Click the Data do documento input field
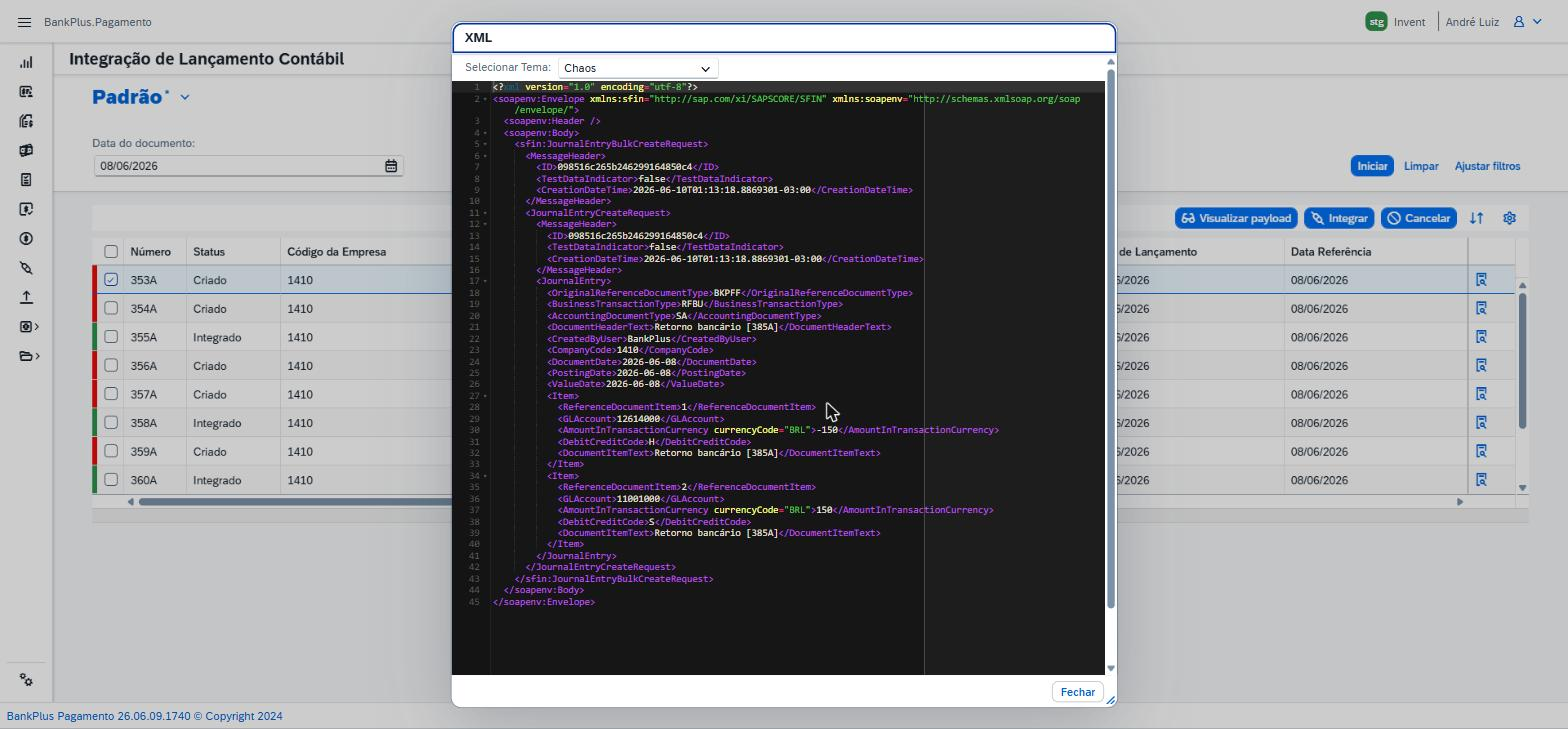 (238, 166)
